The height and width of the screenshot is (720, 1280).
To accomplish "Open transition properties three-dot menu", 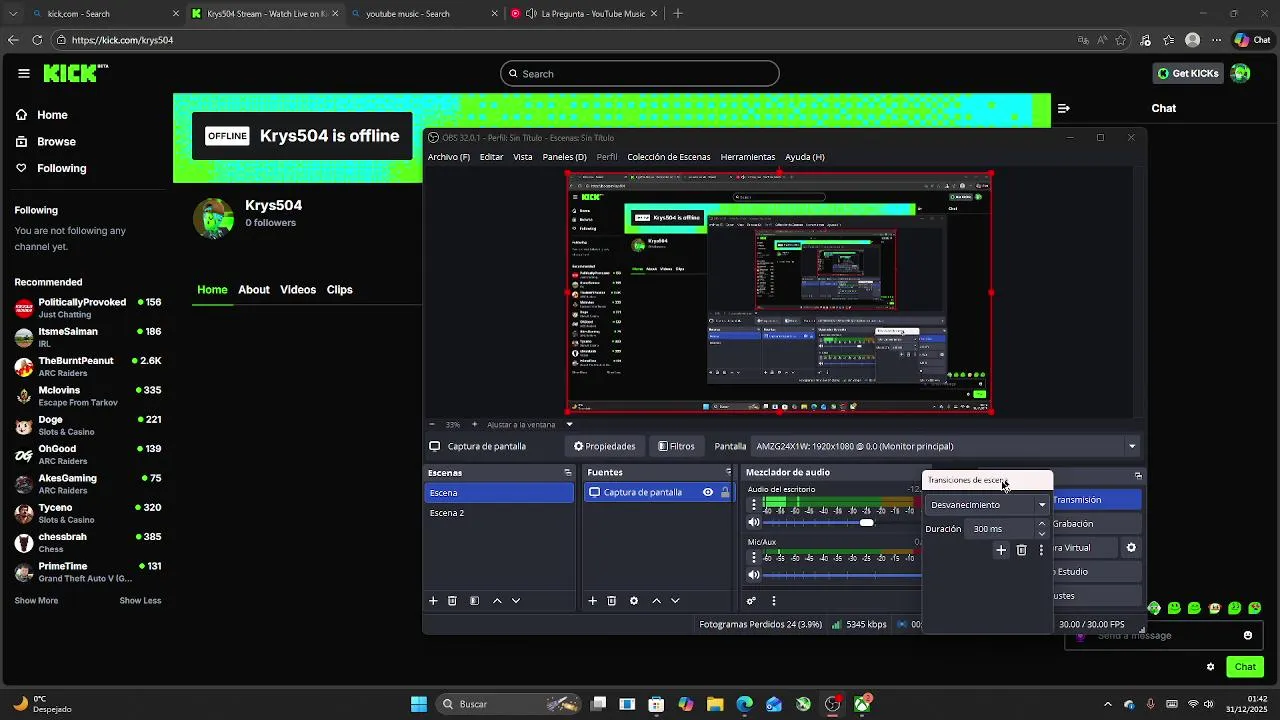I will [x=1041, y=550].
